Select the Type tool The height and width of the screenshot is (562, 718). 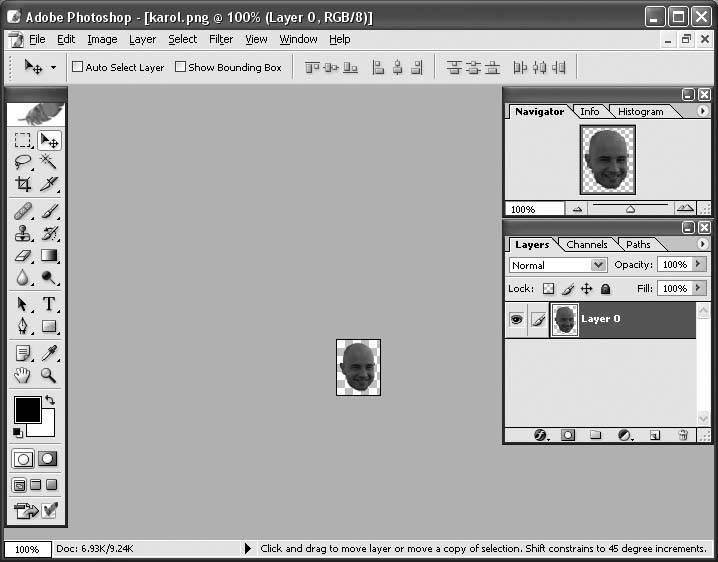[x=49, y=304]
